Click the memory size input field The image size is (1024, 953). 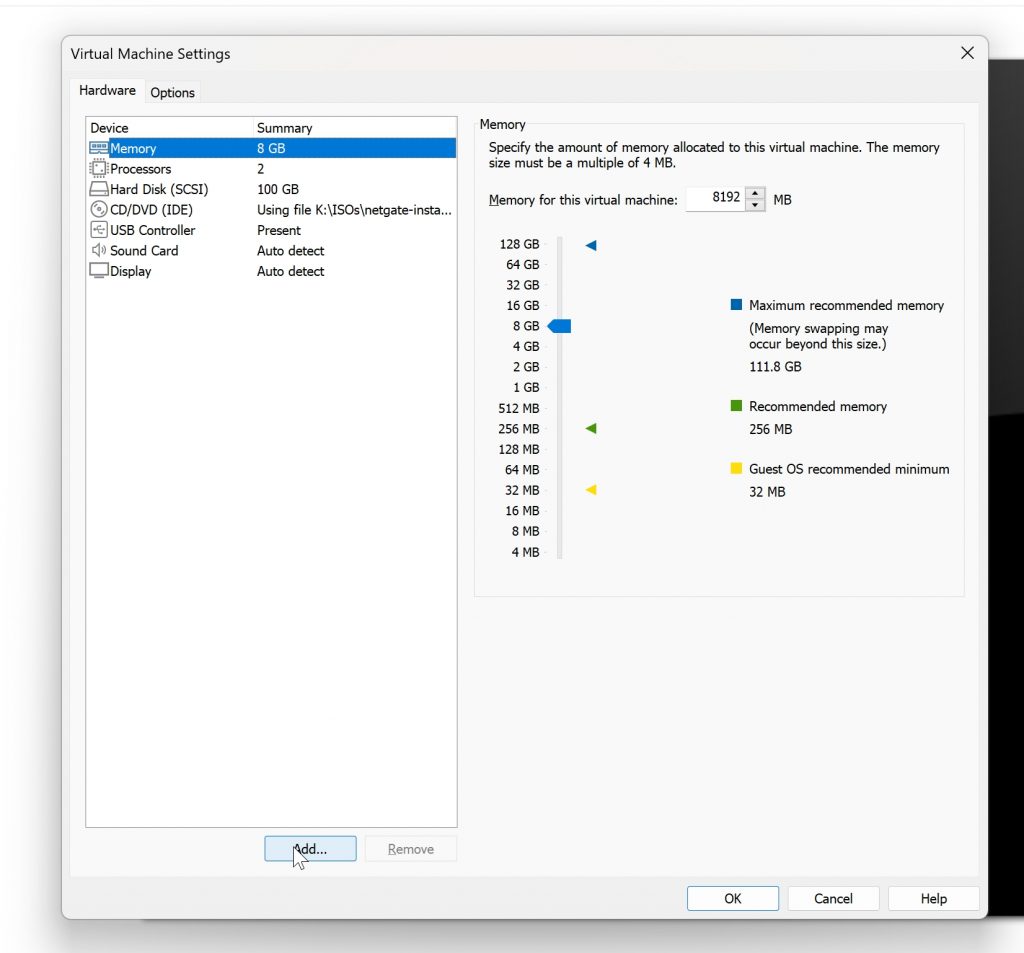[716, 199]
